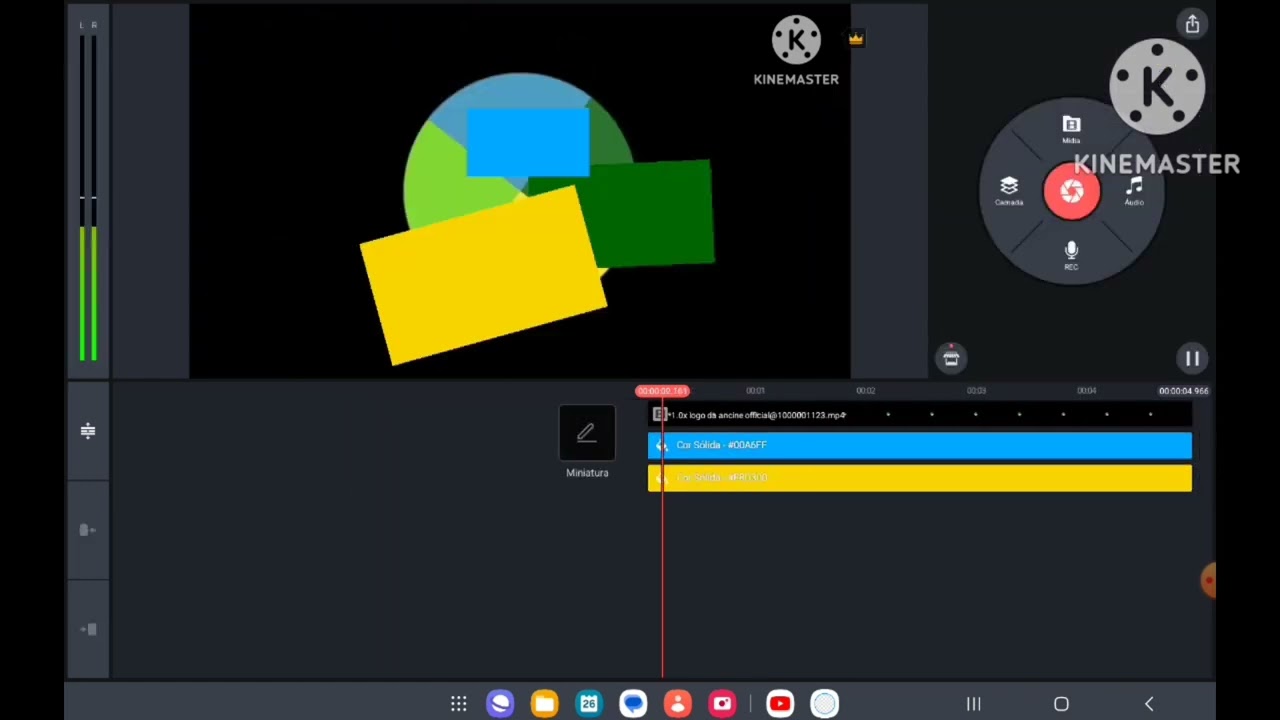Open the Mídia browser in the wheel
Image resolution: width=1280 pixels, height=720 pixels.
tap(1071, 128)
